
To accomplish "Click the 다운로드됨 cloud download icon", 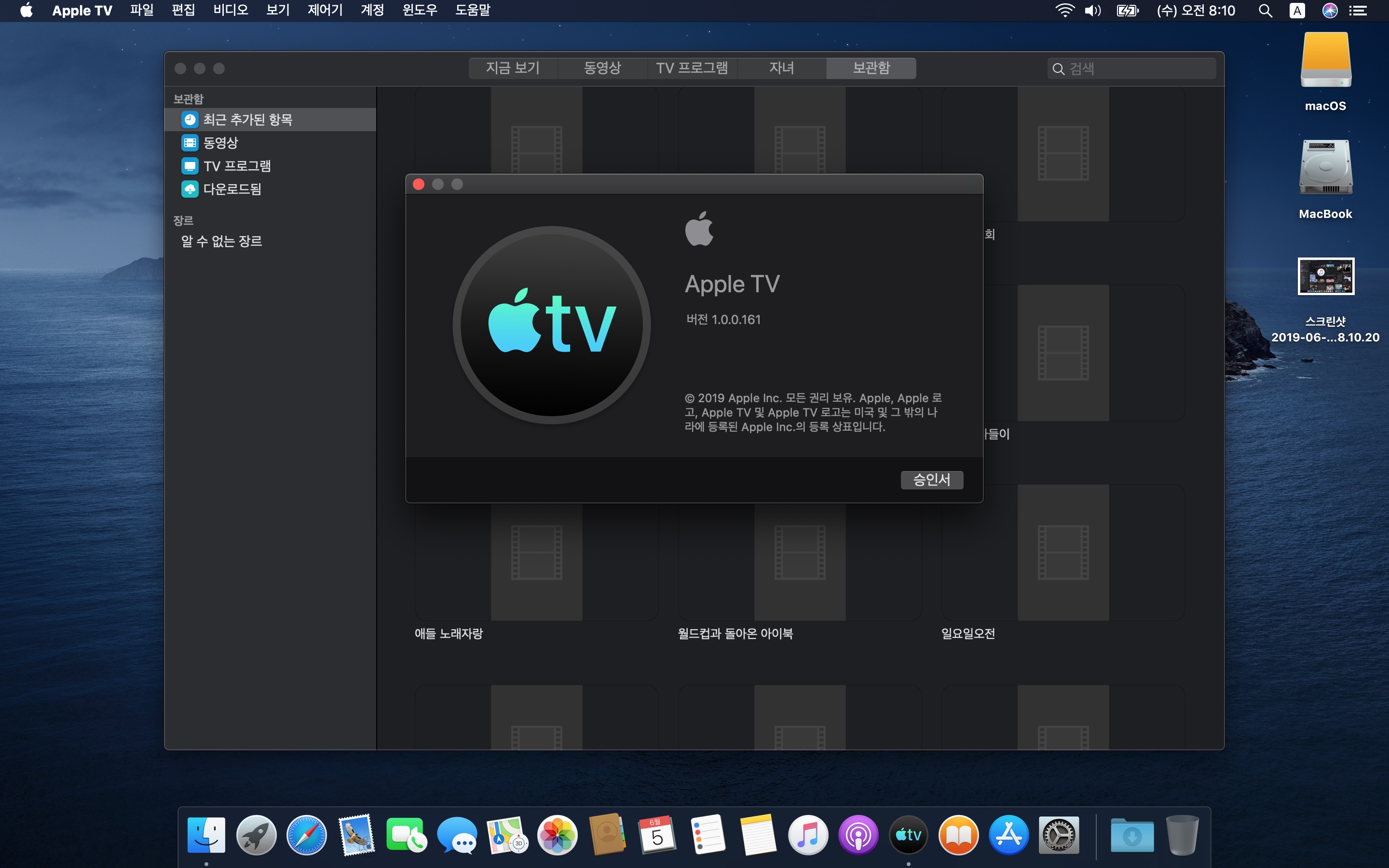I will click(190, 189).
